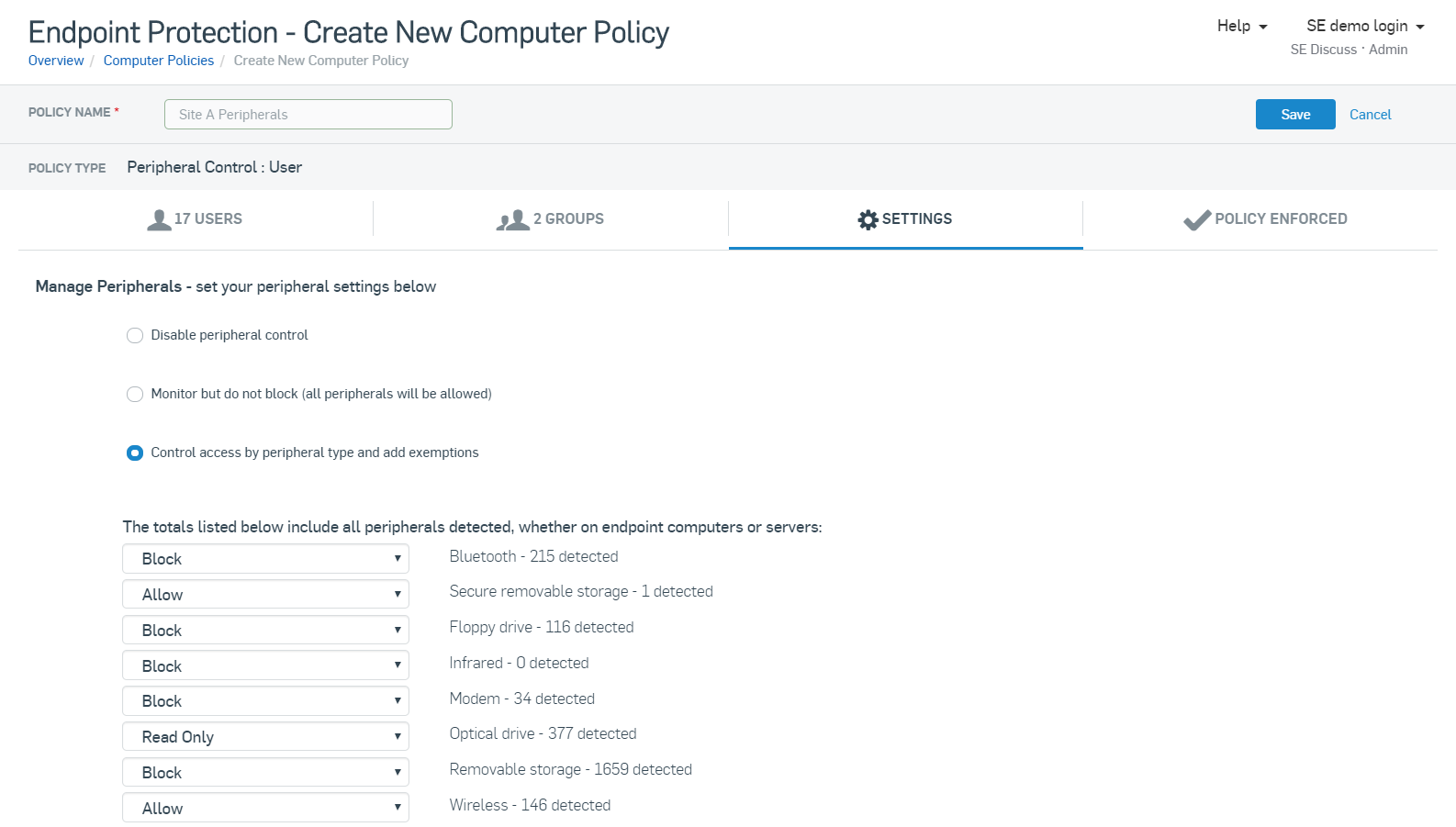Viewport: 1456px width, 827px height.
Task: Click the single user icon beside 17 Users
Action: (x=159, y=220)
